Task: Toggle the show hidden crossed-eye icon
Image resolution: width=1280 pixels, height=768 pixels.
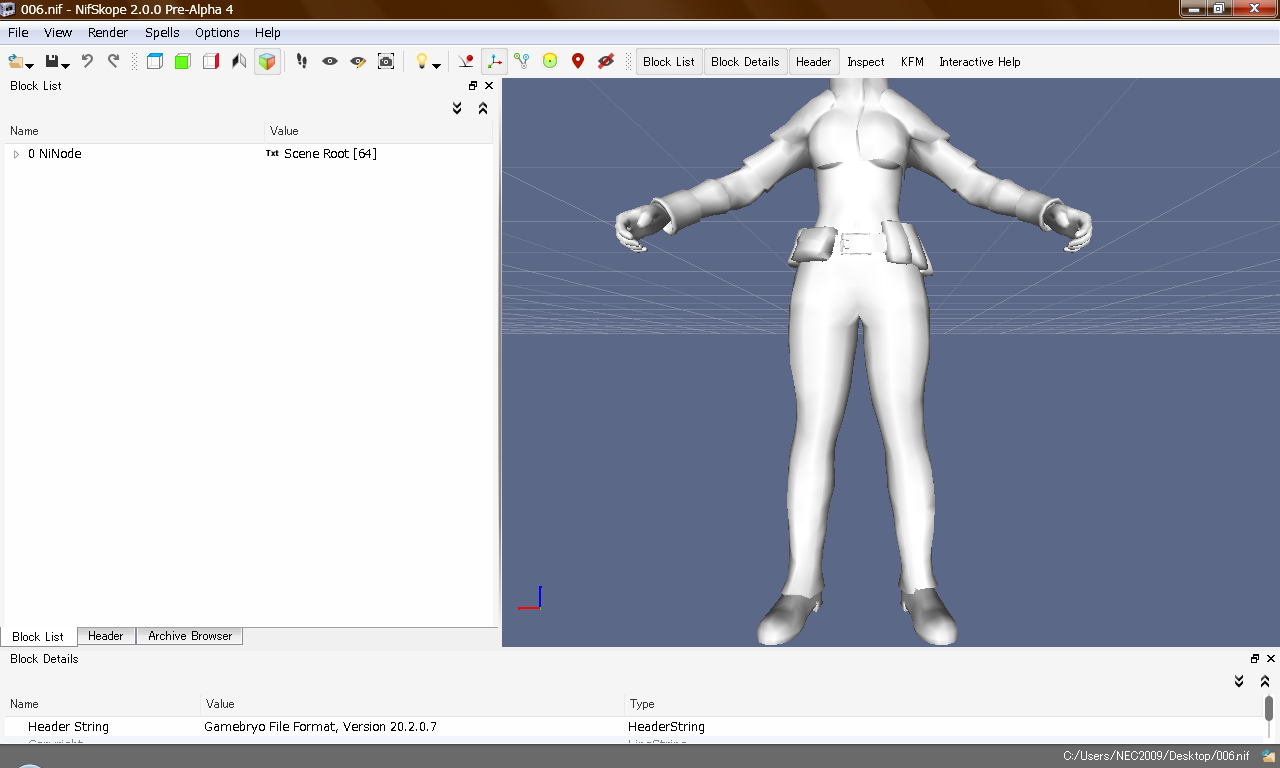Action: [x=605, y=61]
